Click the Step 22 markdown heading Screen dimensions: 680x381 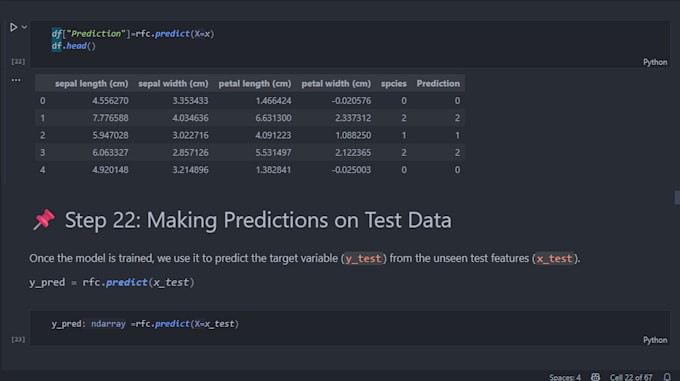(258, 220)
